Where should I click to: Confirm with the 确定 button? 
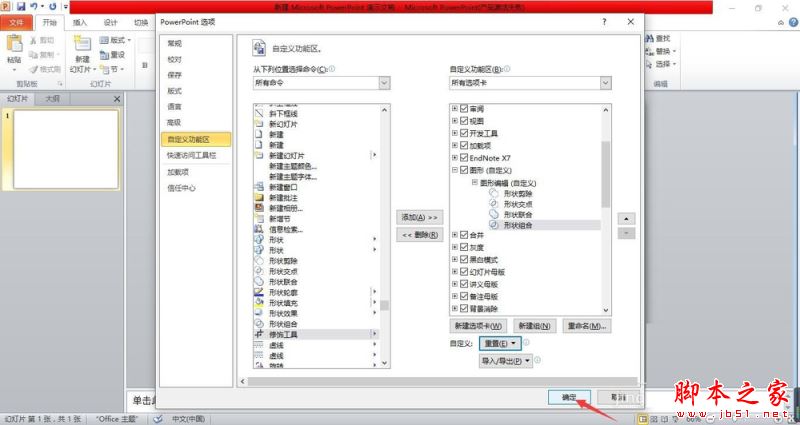569,397
